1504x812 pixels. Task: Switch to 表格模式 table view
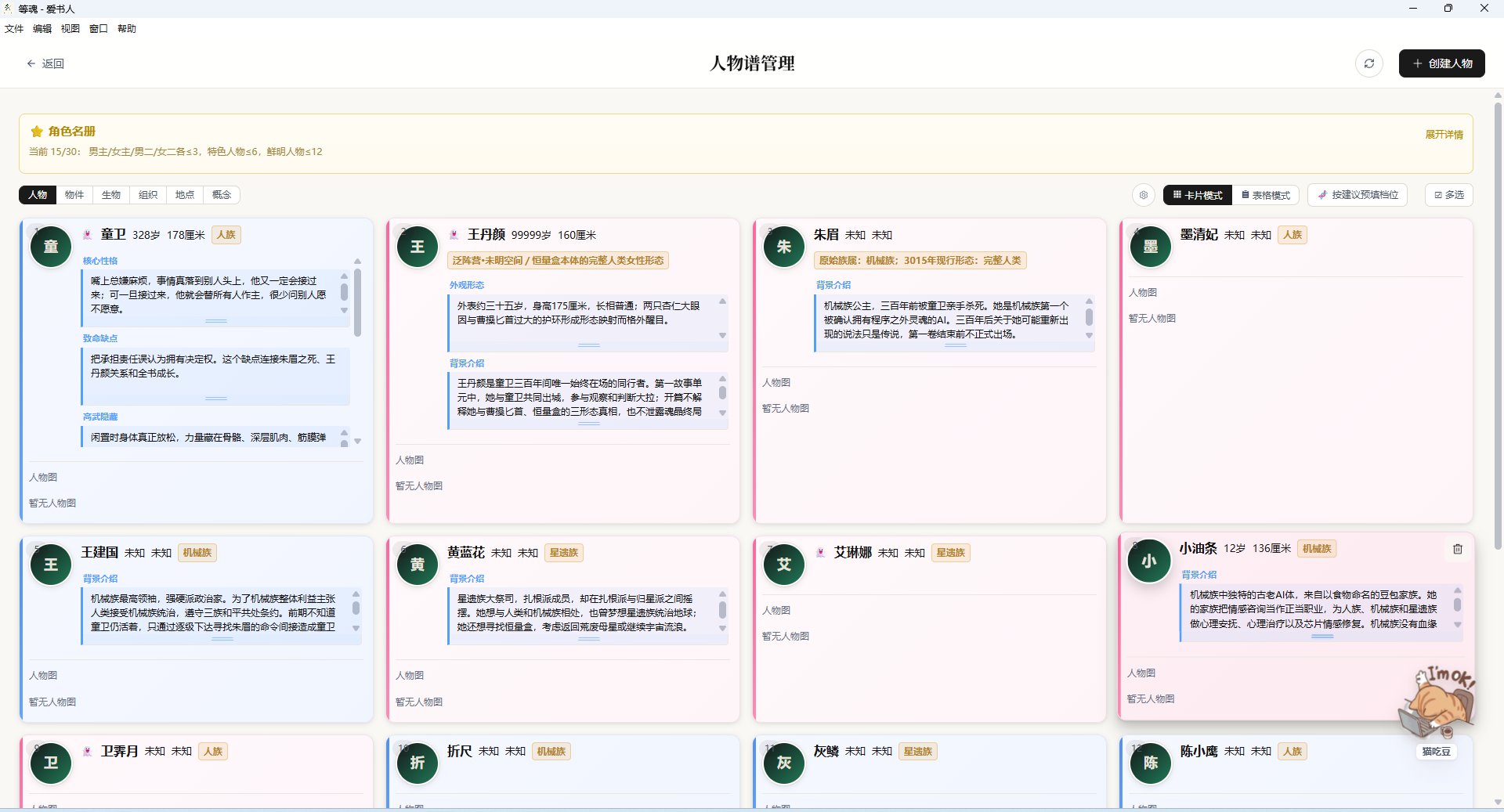pos(1266,195)
